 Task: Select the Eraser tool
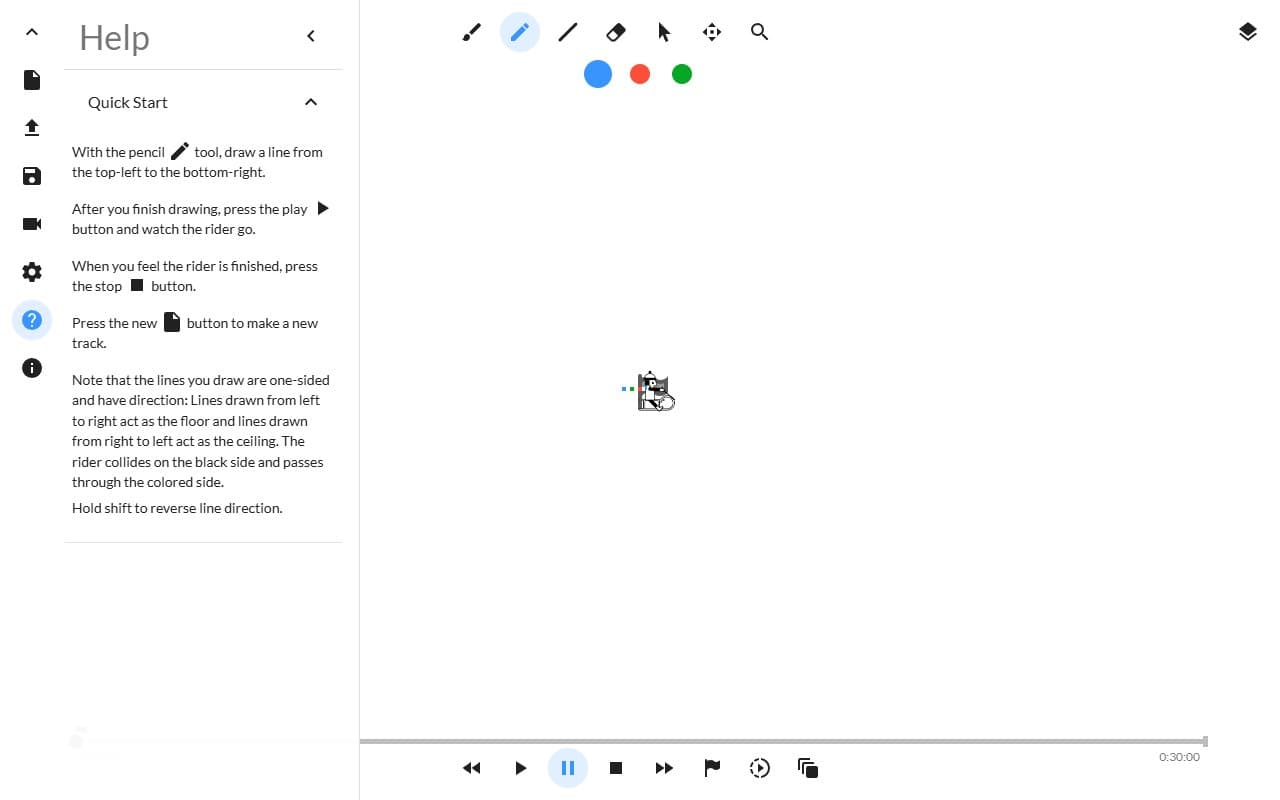point(616,32)
